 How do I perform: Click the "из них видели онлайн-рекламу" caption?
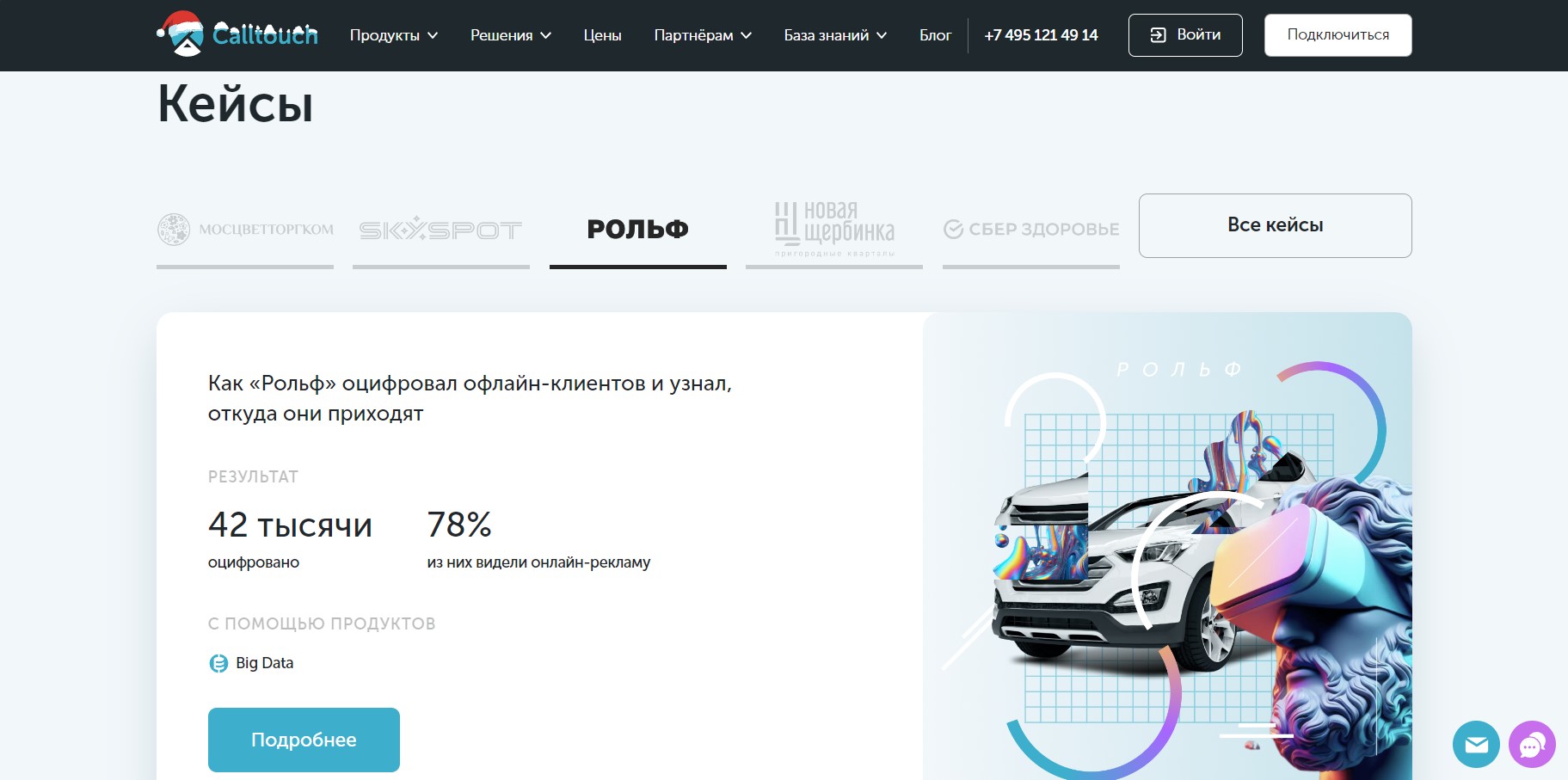[x=538, y=562]
